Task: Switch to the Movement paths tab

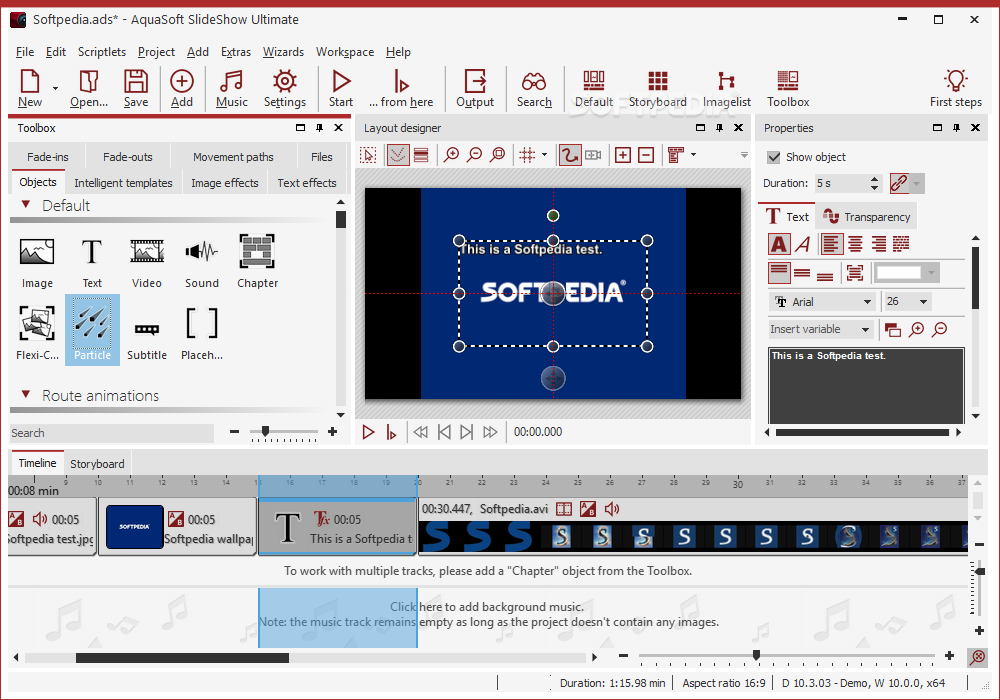Action: tap(233, 157)
